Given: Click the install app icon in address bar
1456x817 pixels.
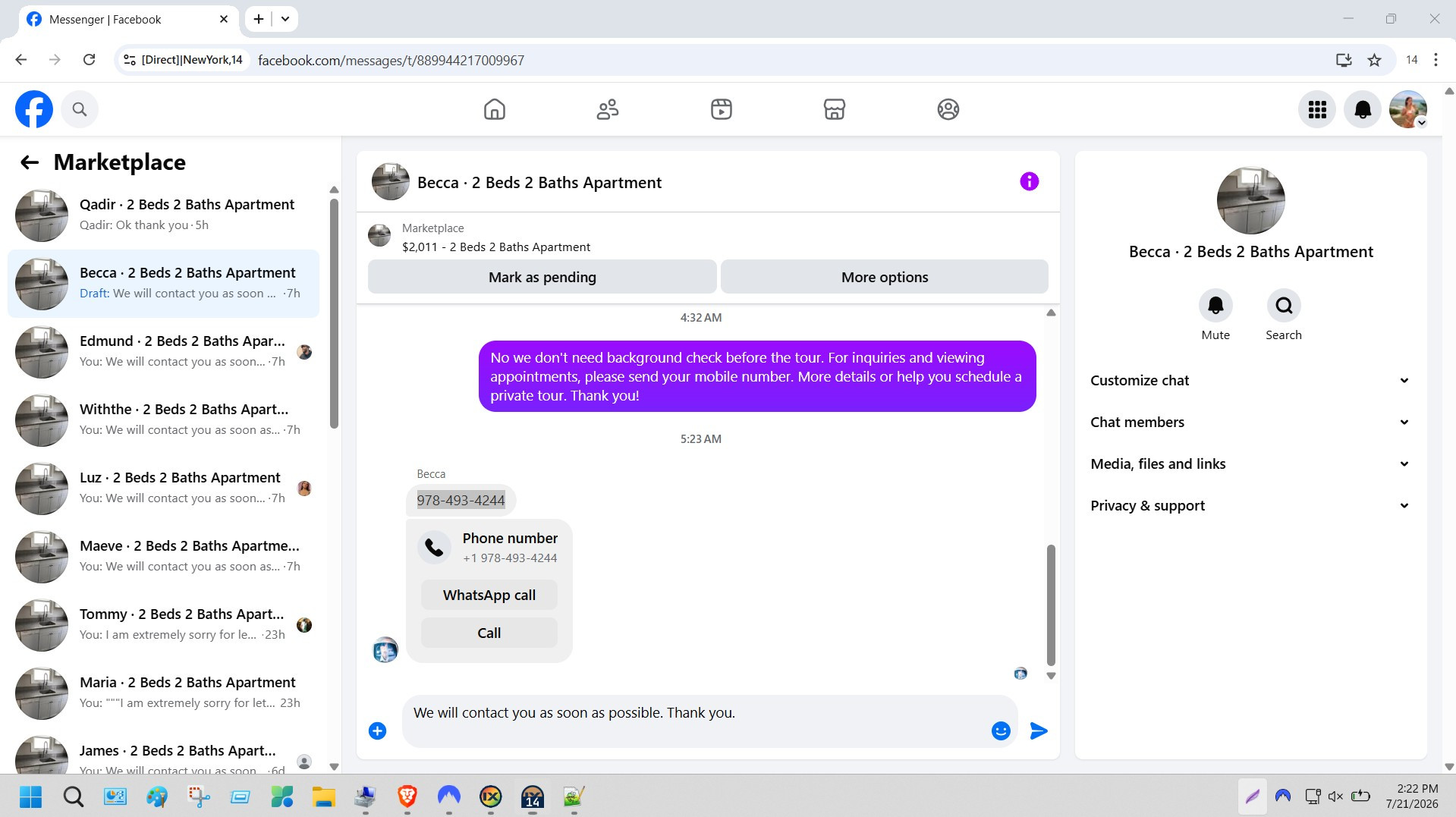Looking at the screenshot, I should [1344, 60].
